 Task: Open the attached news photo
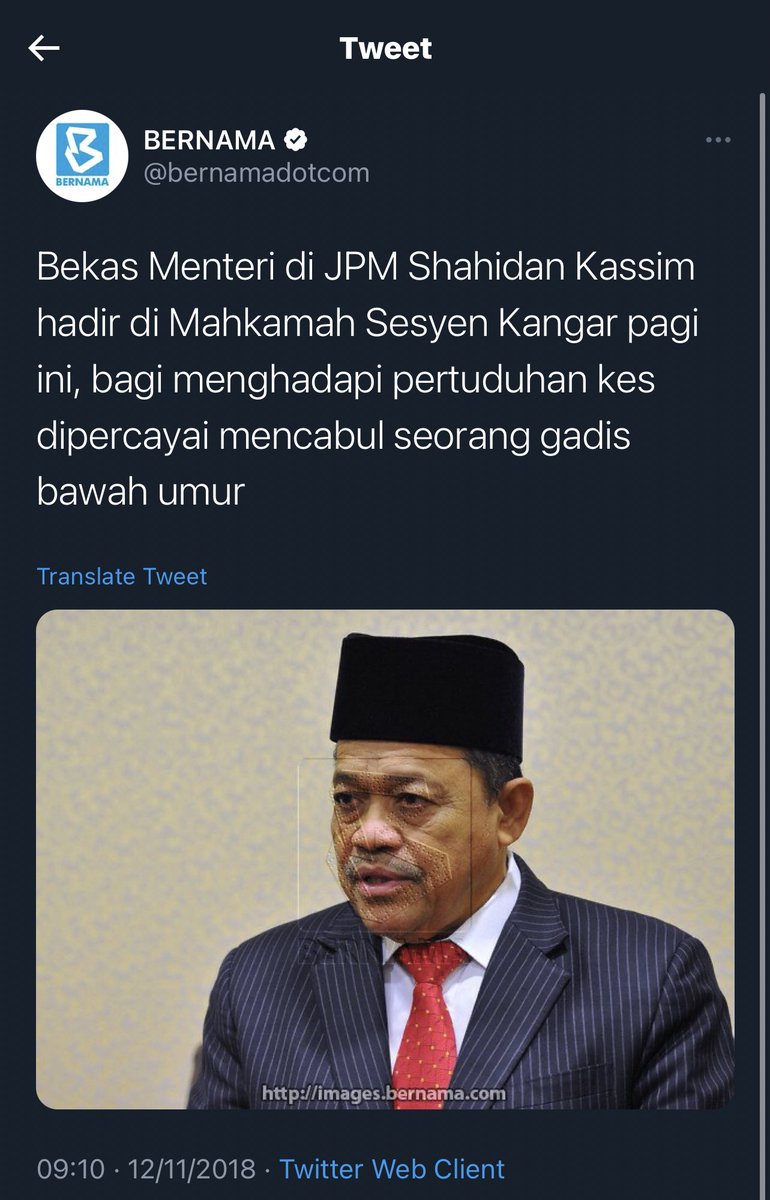[x=385, y=859]
